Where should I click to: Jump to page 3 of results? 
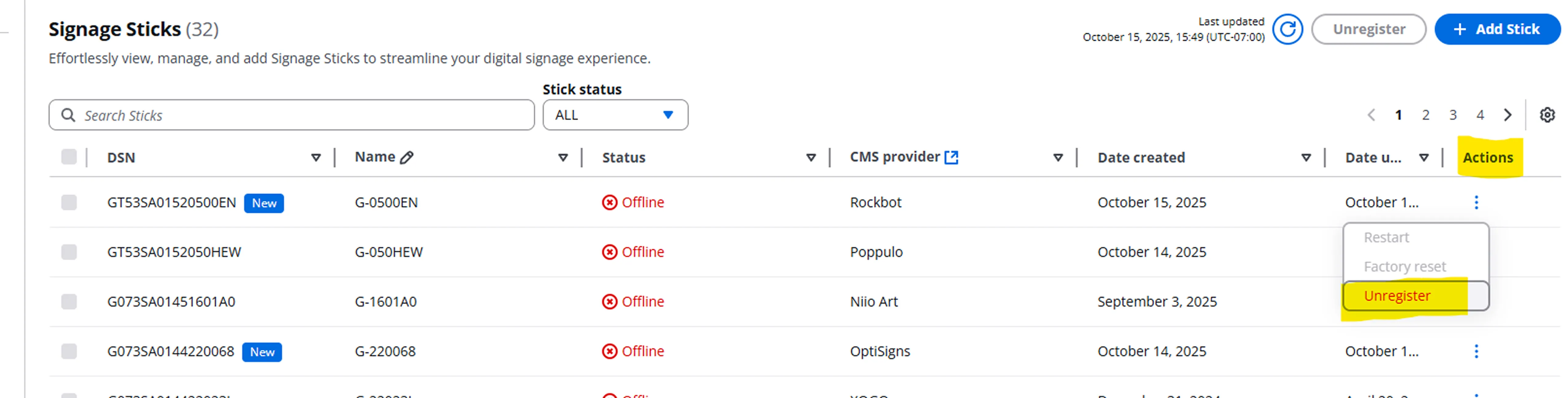coord(1452,115)
